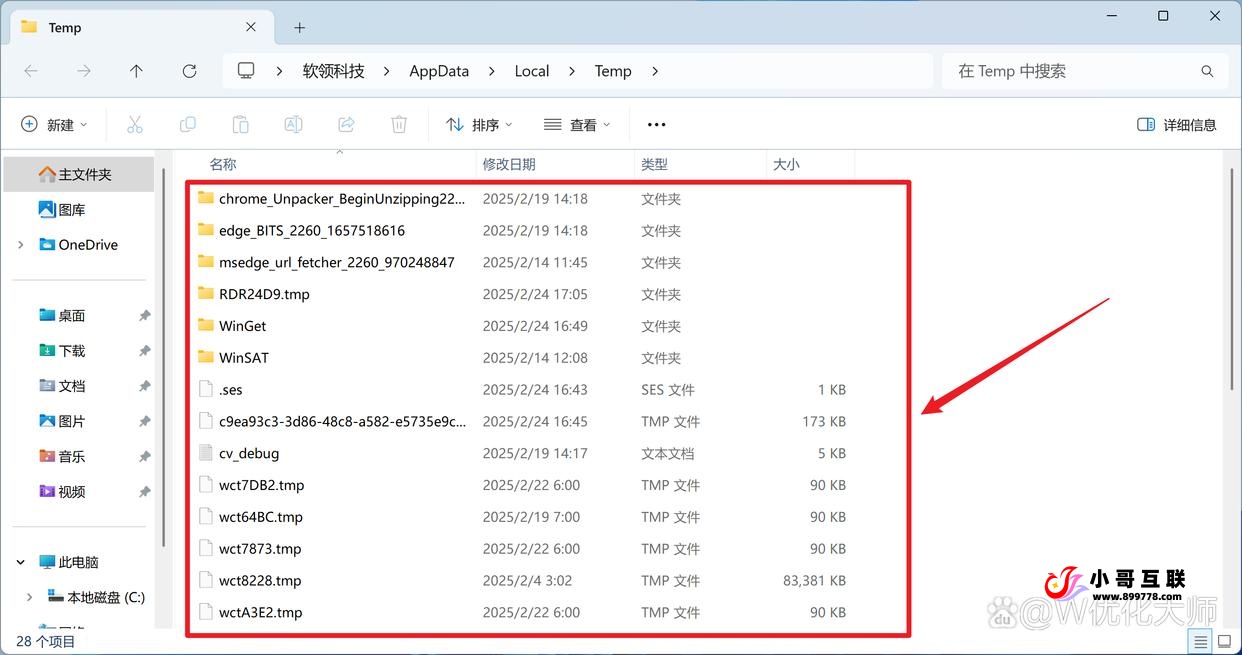Navigate up one folder level
The image size is (1242, 655).
[137, 71]
